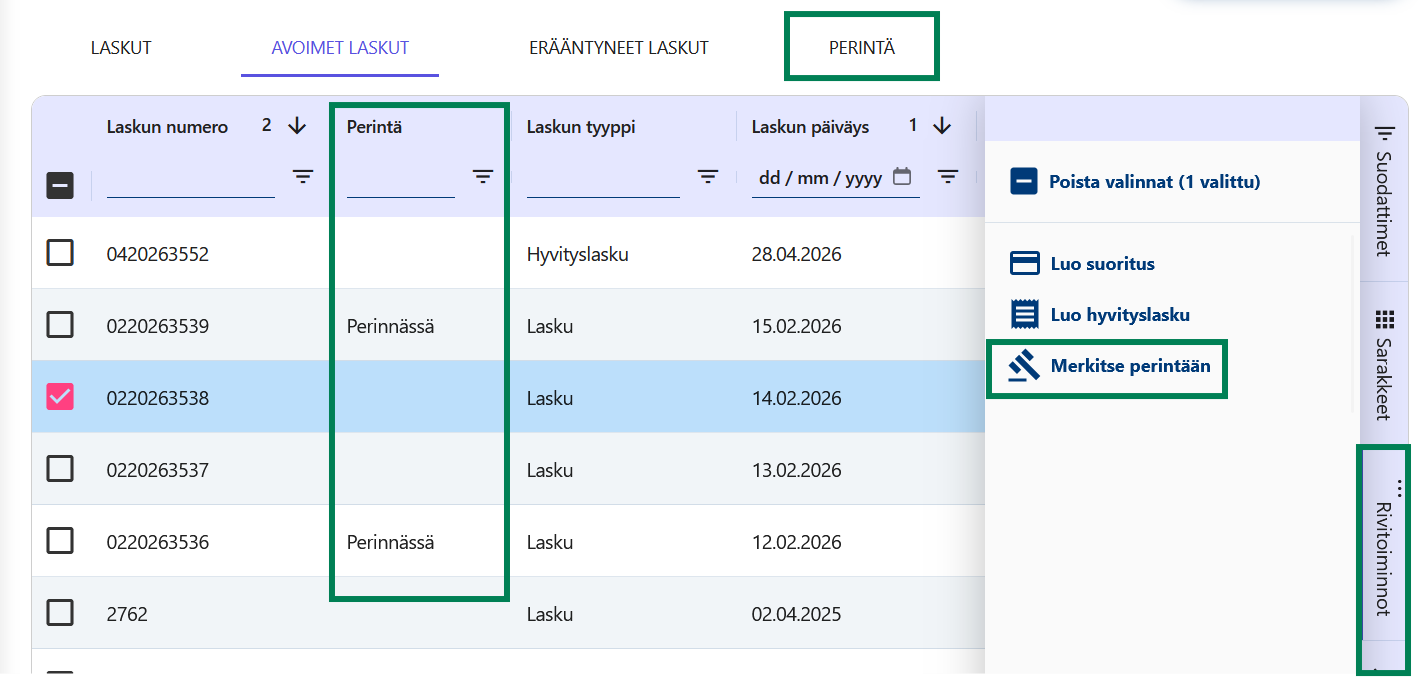The width and height of the screenshot is (1420, 677).
Task: Toggle the sort arrow on Laskun numero
Action: [x=295, y=126]
